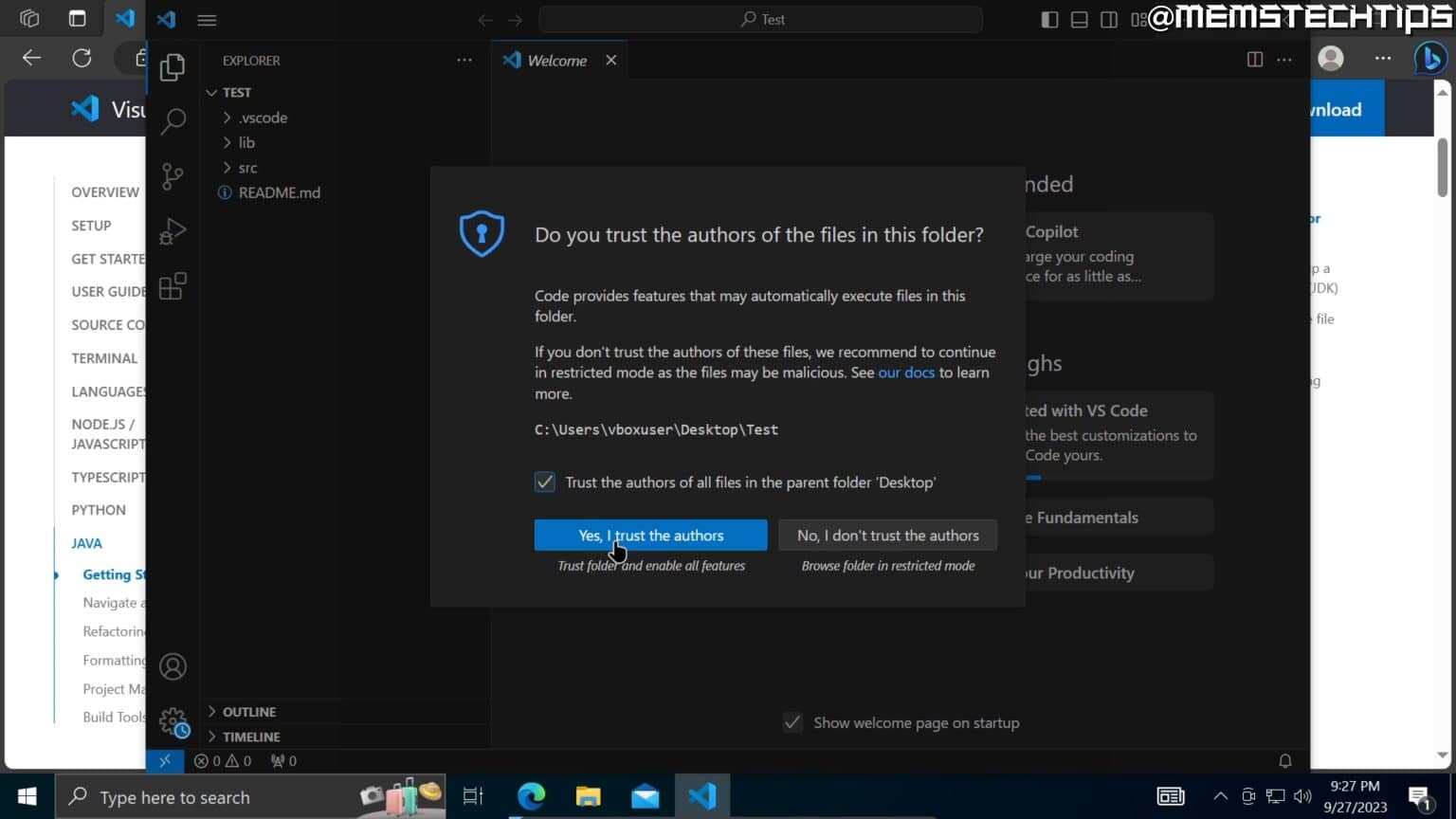Open Windows Start menu
Viewport: 1456px width, 819px height.
point(27,797)
